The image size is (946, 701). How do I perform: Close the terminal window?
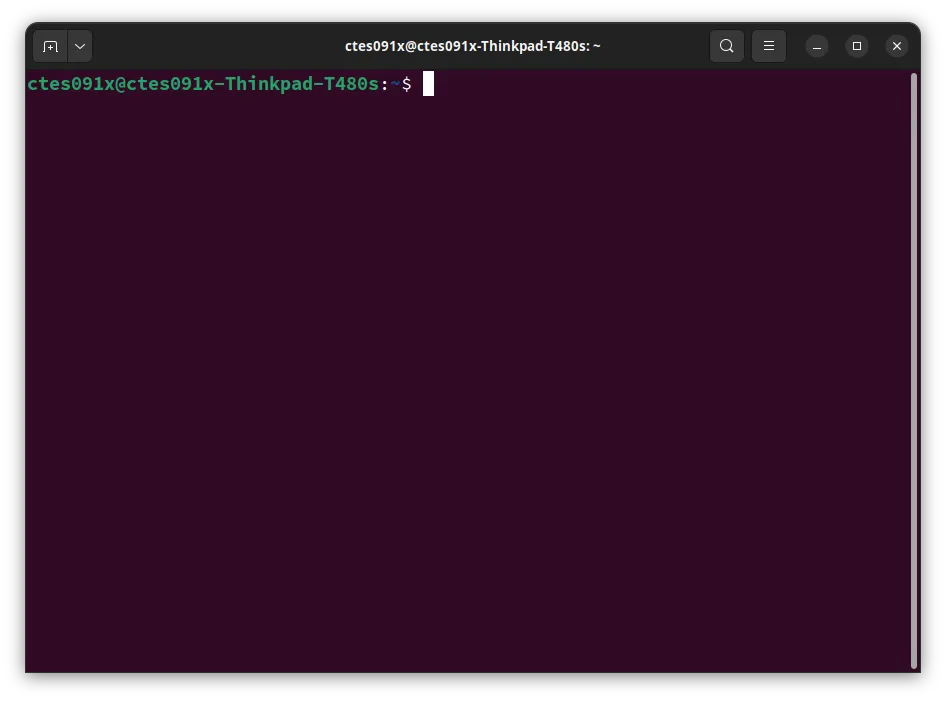click(x=897, y=46)
